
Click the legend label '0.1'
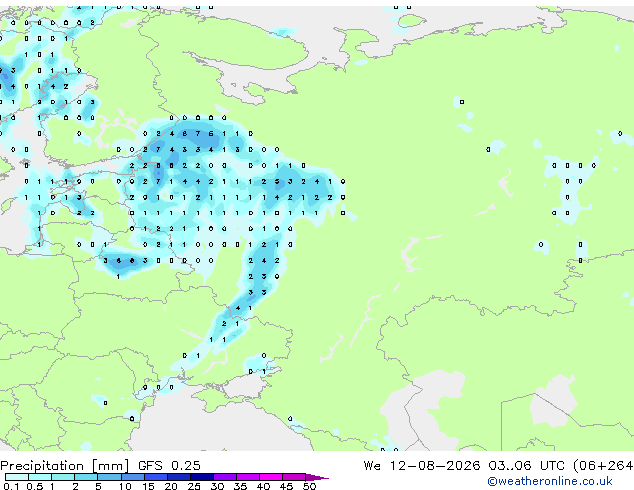(x=11, y=486)
